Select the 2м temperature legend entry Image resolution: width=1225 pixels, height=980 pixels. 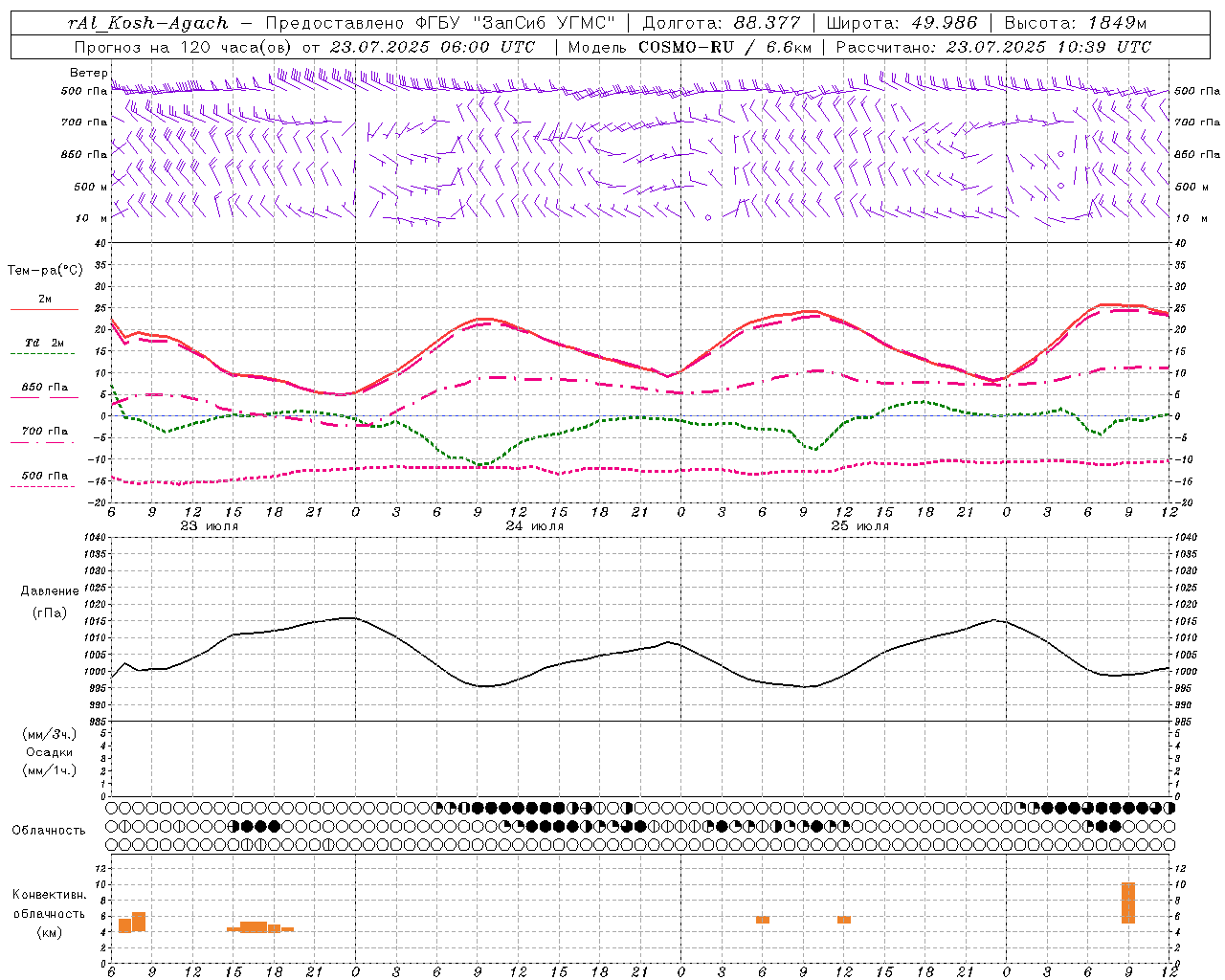tap(44, 299)
